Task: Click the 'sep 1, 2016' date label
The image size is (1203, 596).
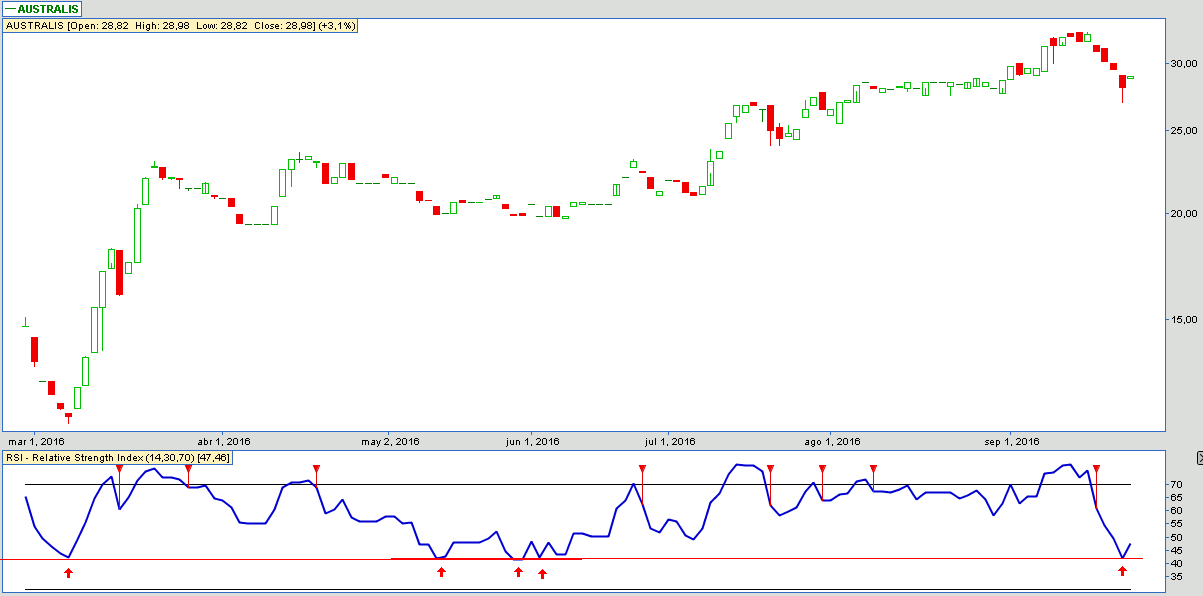Action: (1012, 441)
